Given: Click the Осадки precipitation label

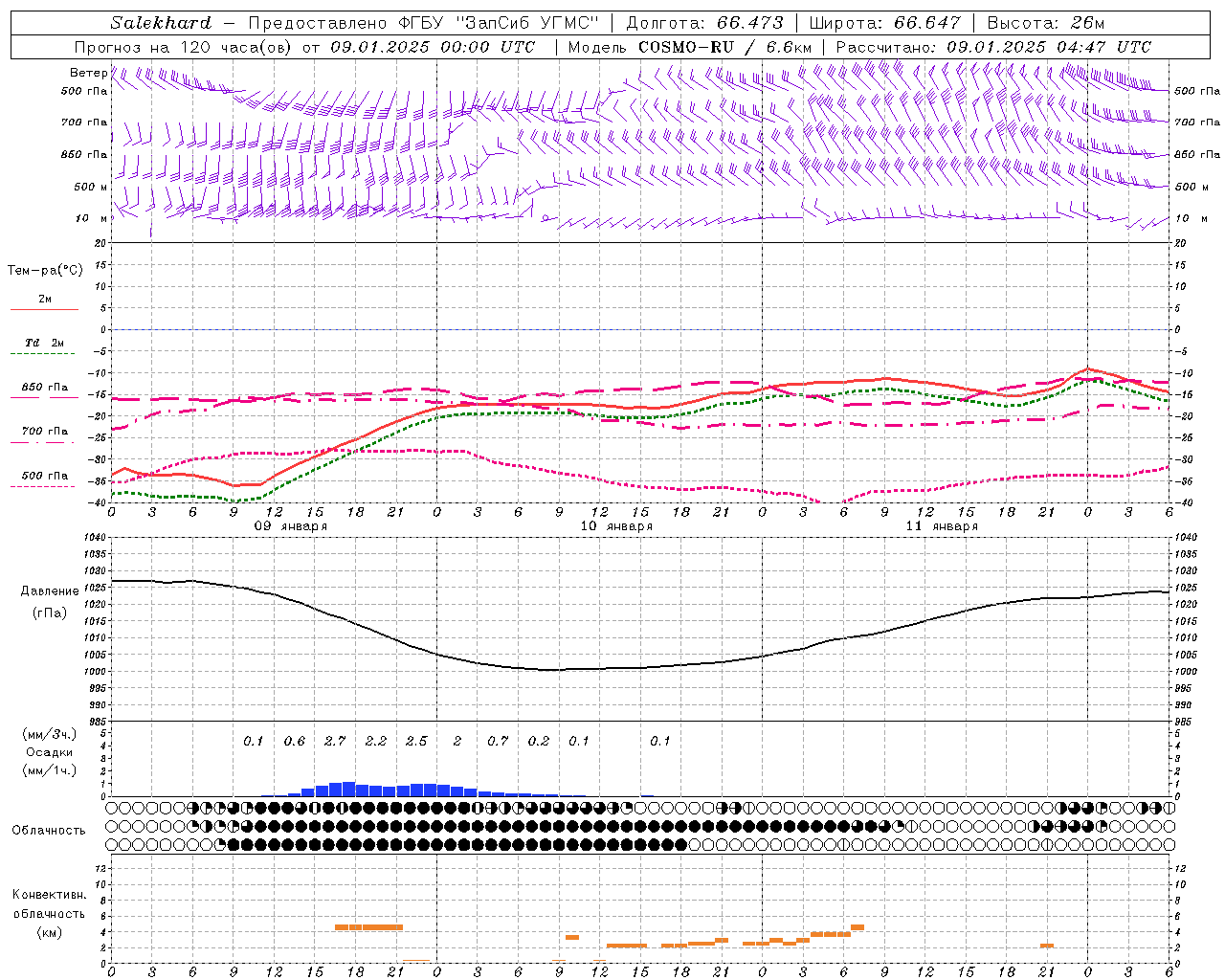Looking at the screenshot, I should (x=49, y=752).
